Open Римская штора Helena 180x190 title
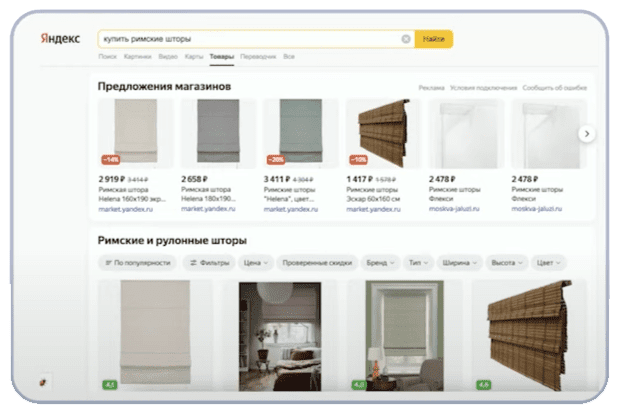 [208, 194]
